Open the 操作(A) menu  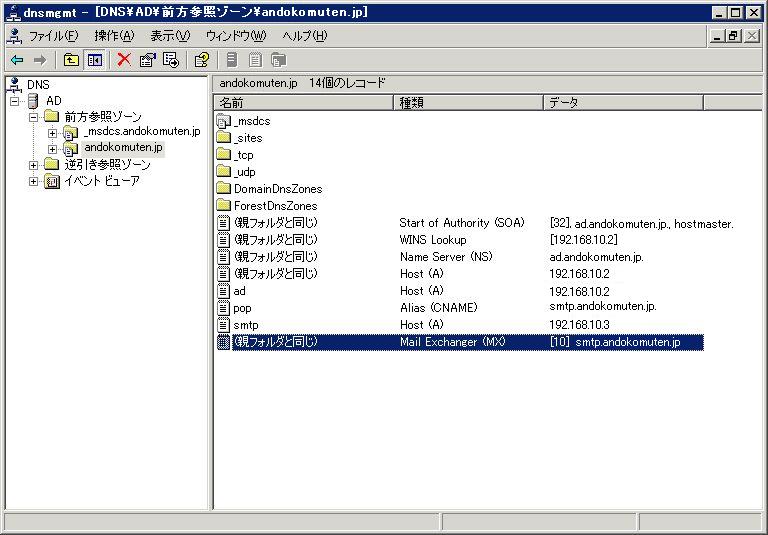pos(114,36)
